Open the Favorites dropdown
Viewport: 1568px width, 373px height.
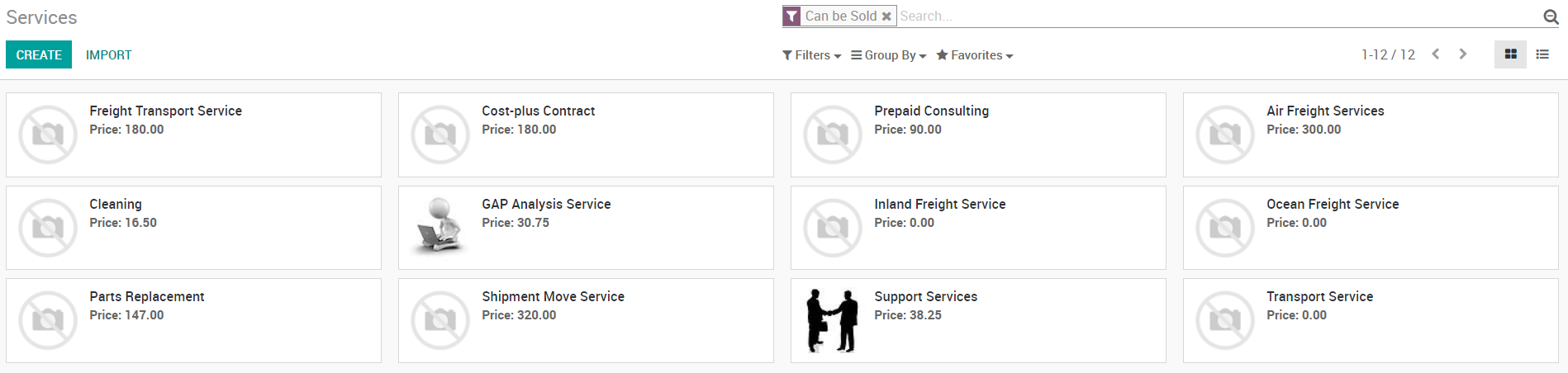click(x=975, y=55)
